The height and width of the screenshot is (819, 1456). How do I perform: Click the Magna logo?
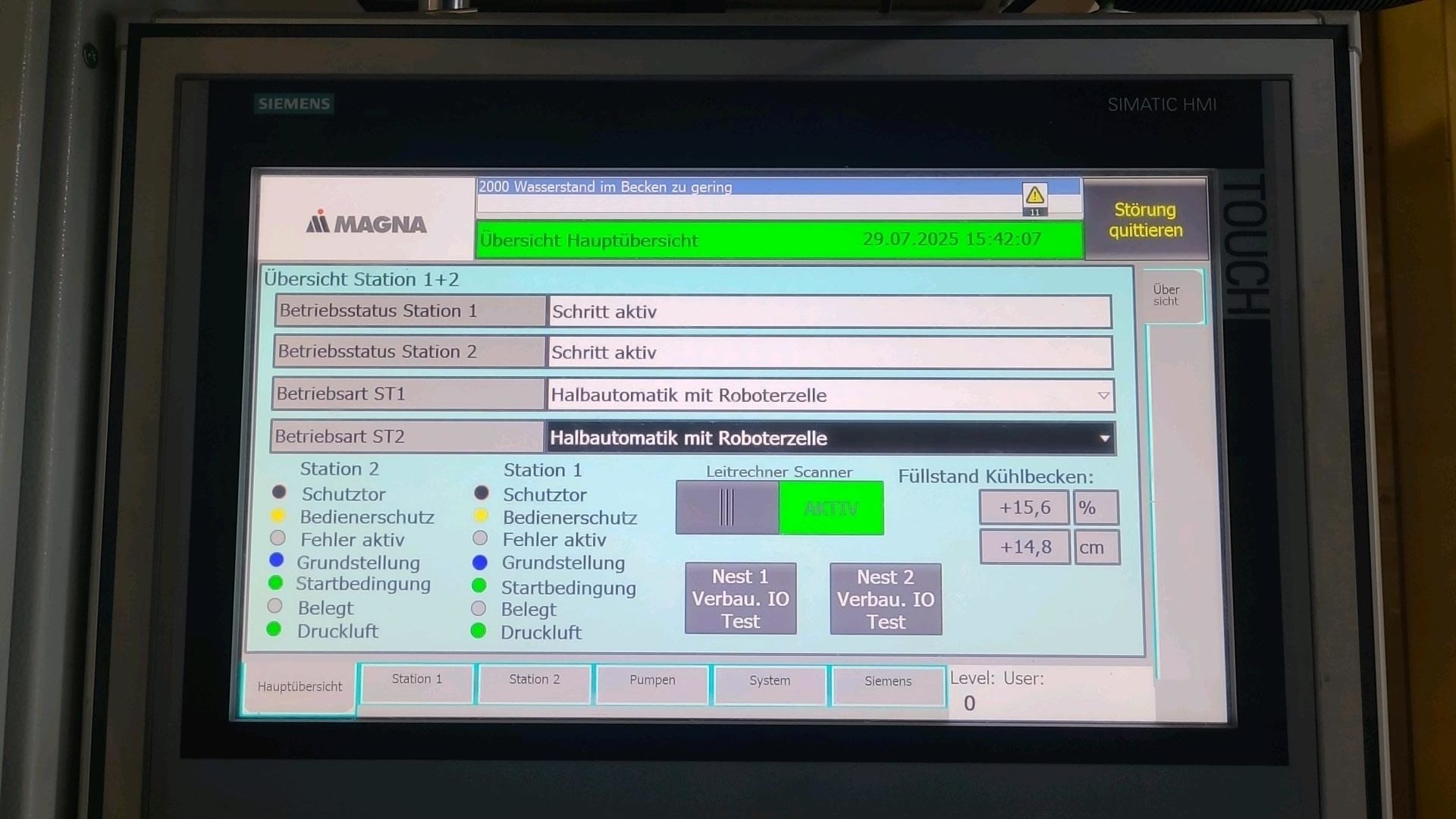tap(366, 223)
